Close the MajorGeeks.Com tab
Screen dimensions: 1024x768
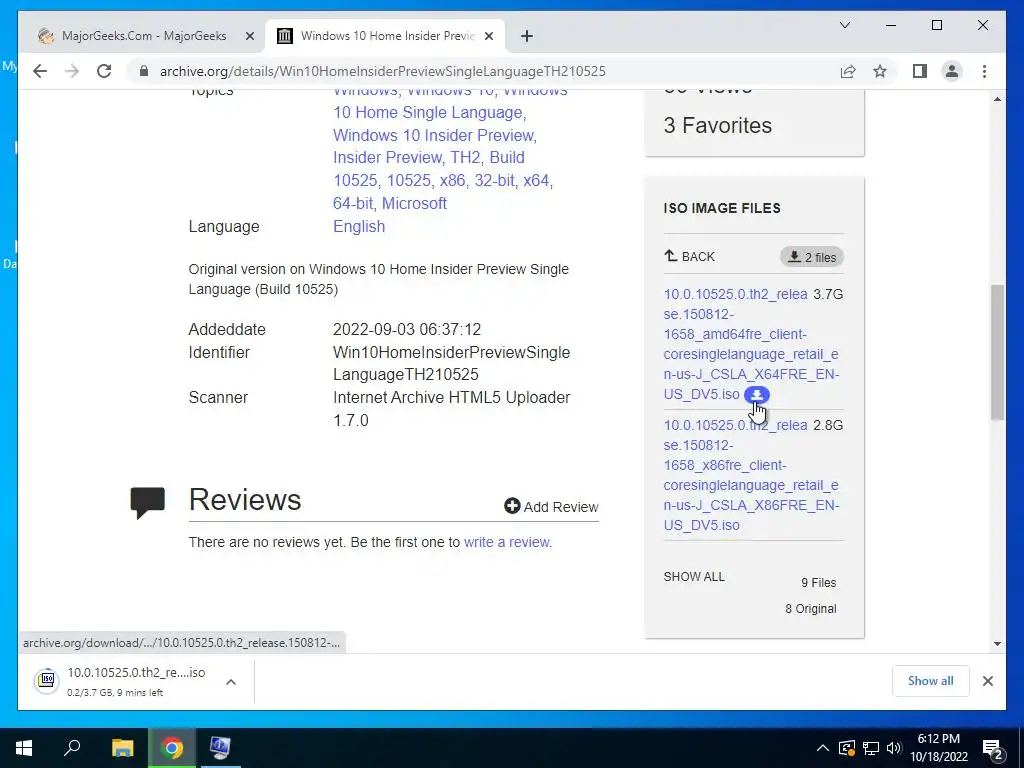[x=249, y=37]
